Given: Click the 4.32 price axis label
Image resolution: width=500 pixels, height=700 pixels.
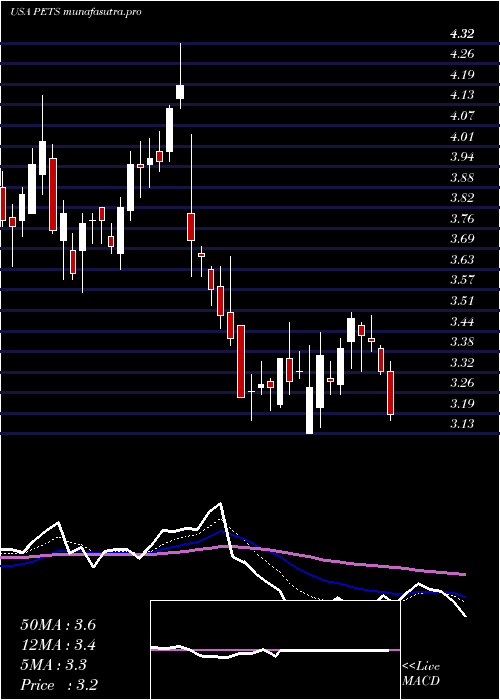Looking at the screenshot, I should point(462,33).
